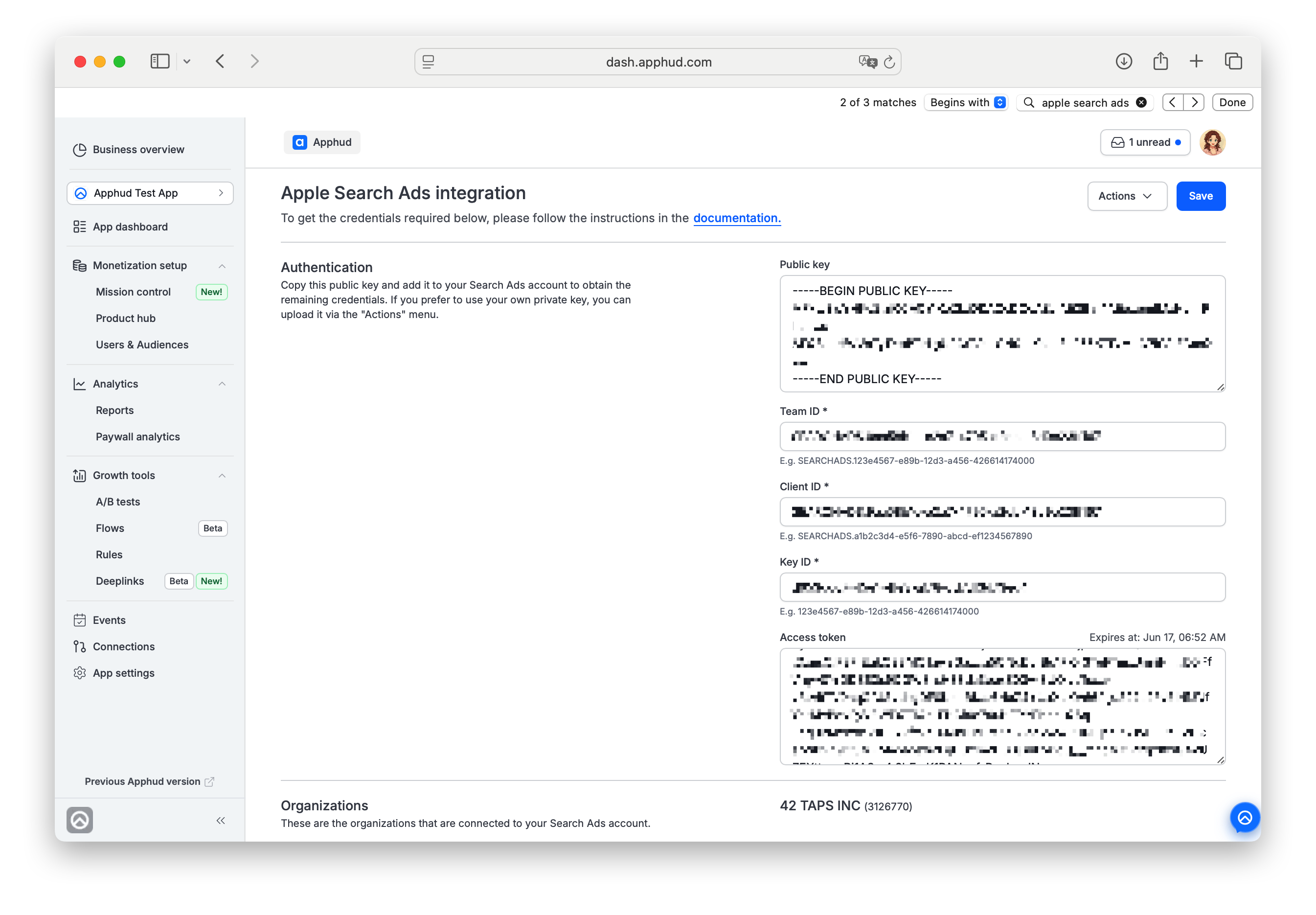The height and width of the screenshot is (915, 1316).
Task: Show tab overview icon
Action: tap(1233, 61)
